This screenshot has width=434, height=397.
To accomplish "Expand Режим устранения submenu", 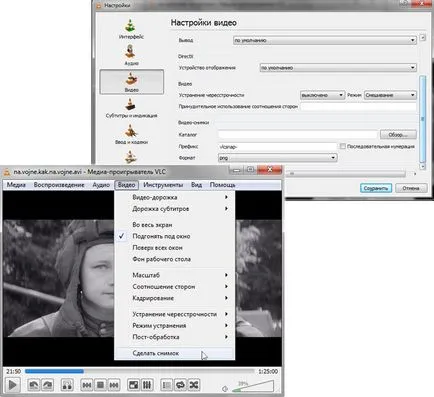I will [x=175, y=325].
